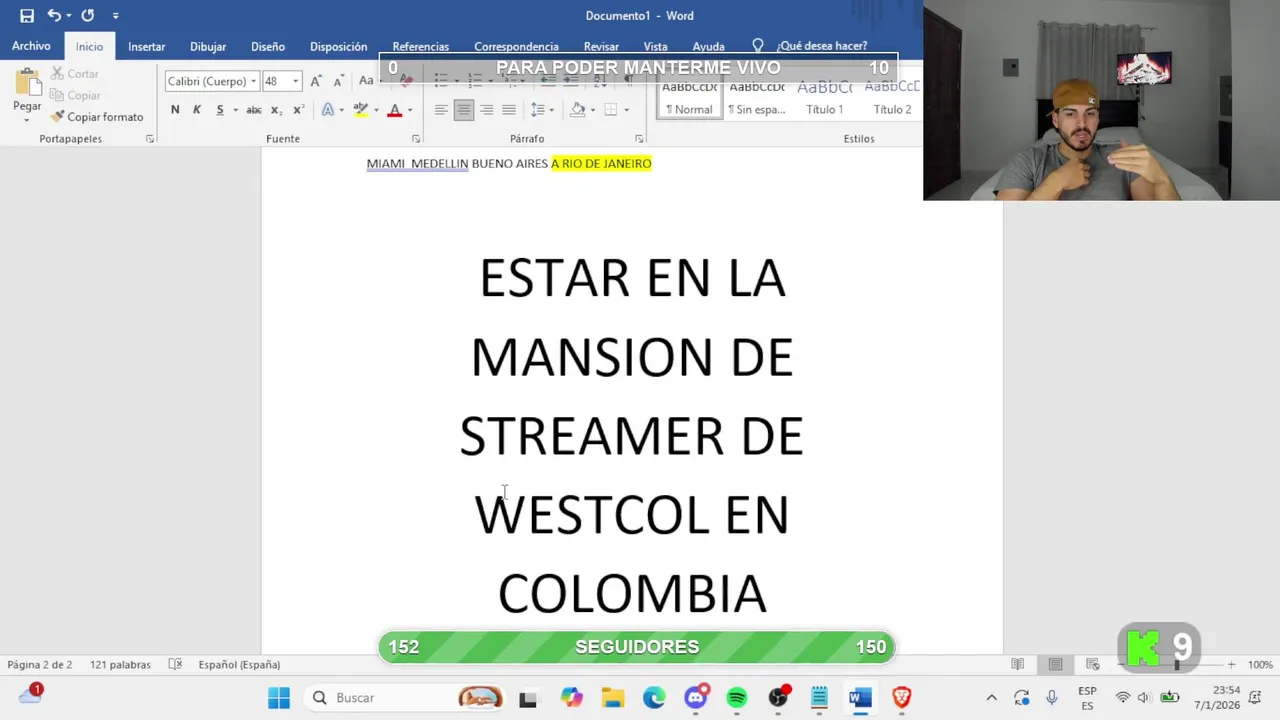This screenshot has height=720, width=1280.
Task: Click the Redo/Repeat arrow icon
Action: tap(88, 16)
